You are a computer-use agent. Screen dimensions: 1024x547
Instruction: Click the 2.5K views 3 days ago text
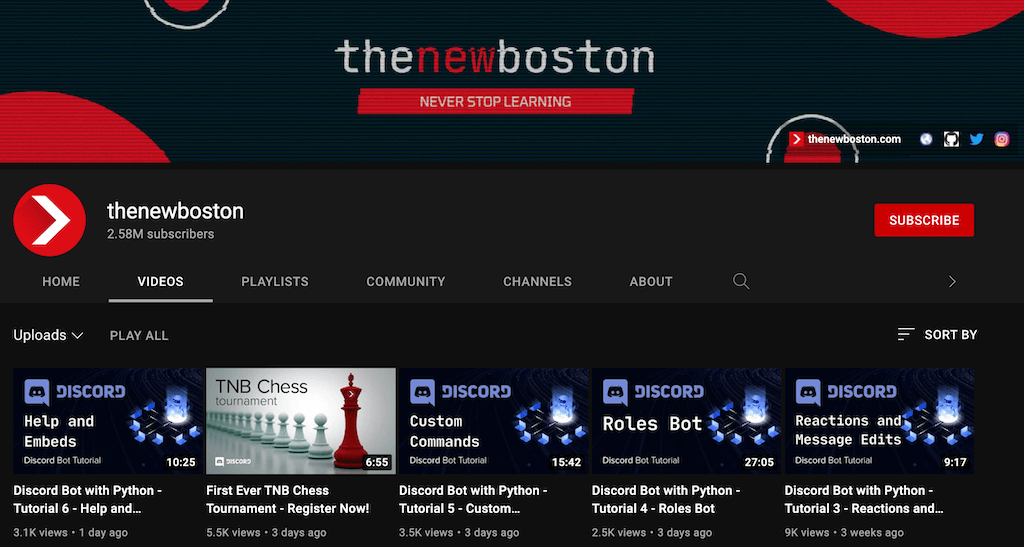pyautogui.click(x=652, y=533)
